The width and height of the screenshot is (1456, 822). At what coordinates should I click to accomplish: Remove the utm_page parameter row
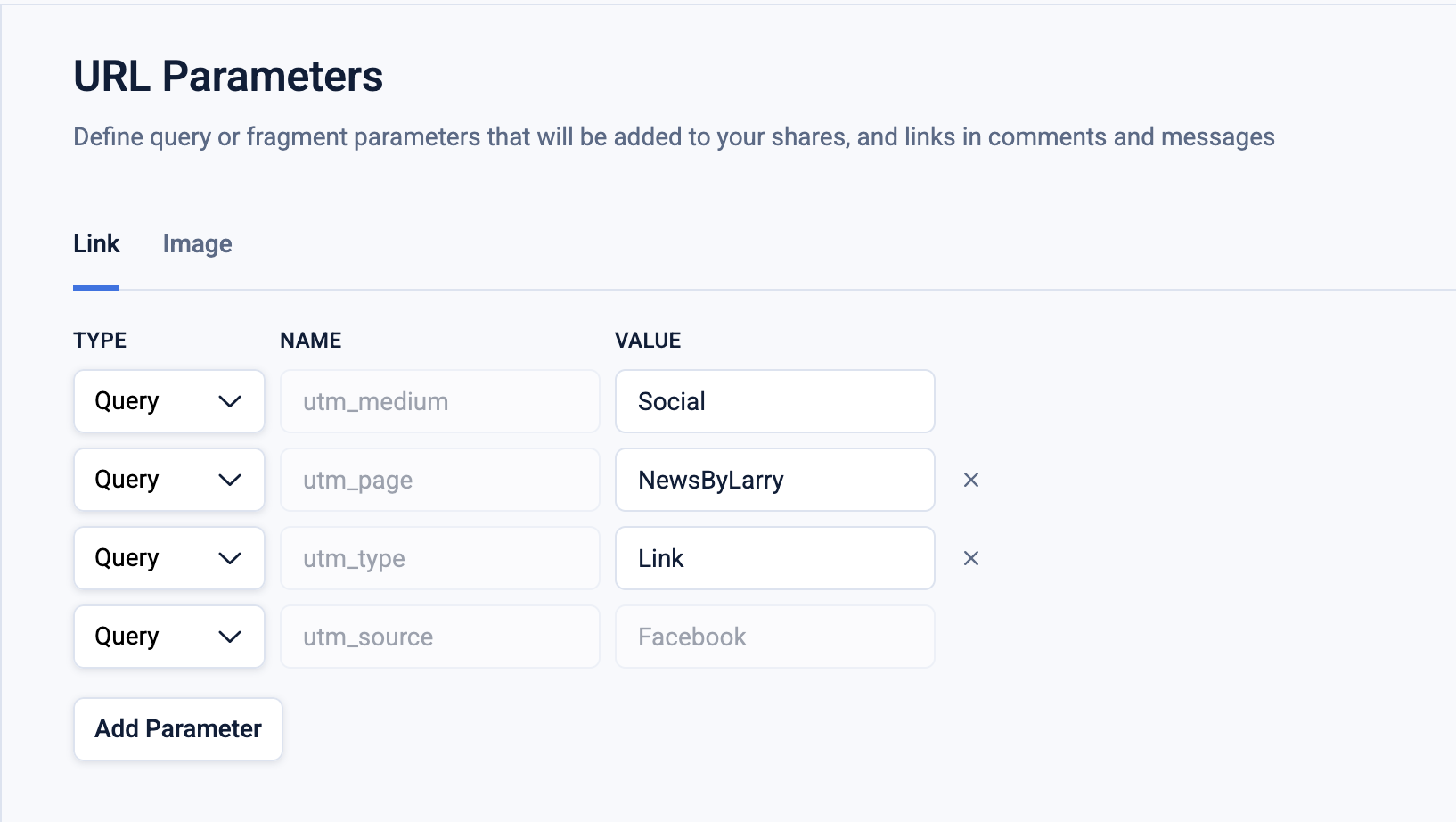click(971, 480)
